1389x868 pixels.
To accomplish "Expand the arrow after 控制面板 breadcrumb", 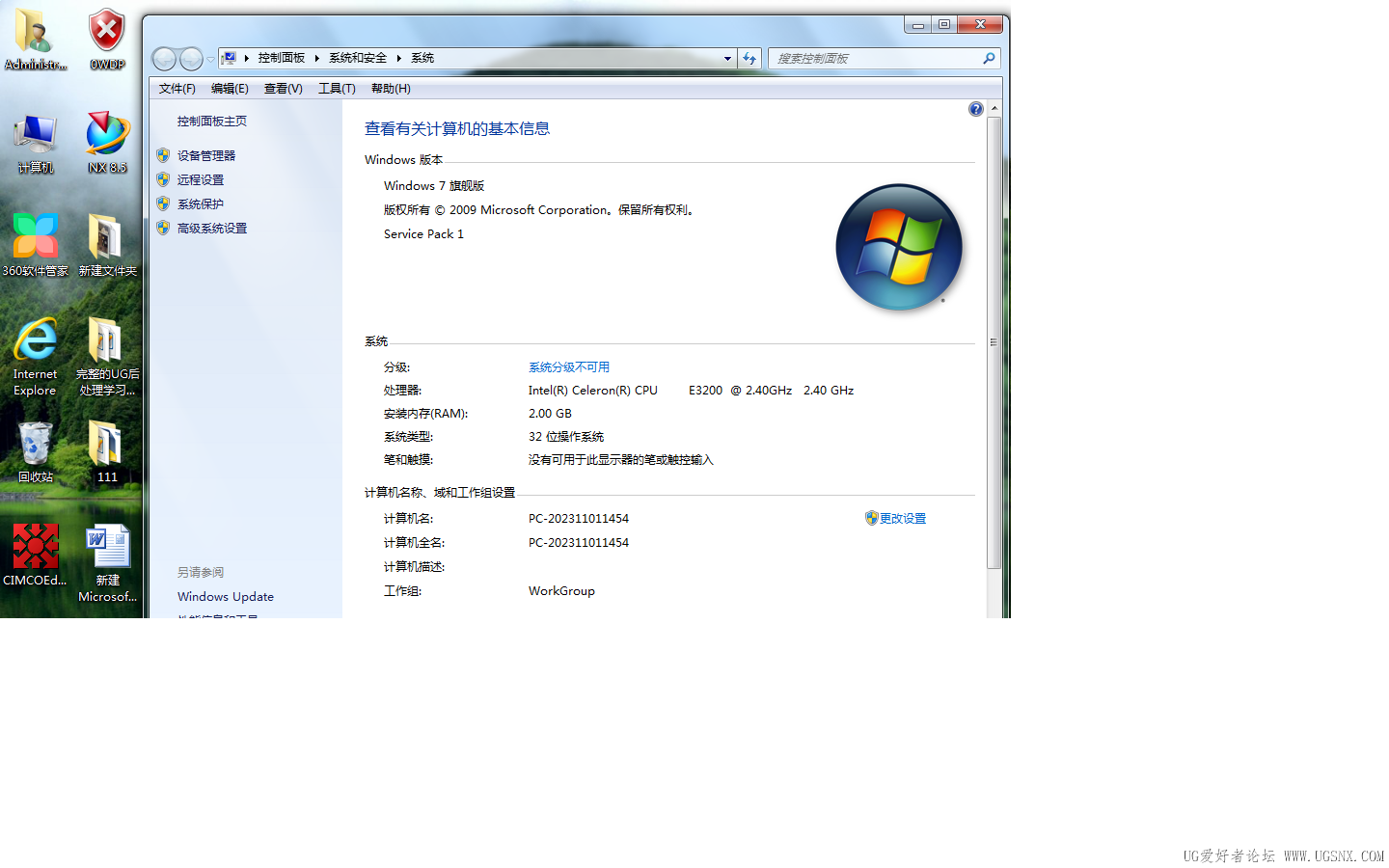I will pos(316,59).
